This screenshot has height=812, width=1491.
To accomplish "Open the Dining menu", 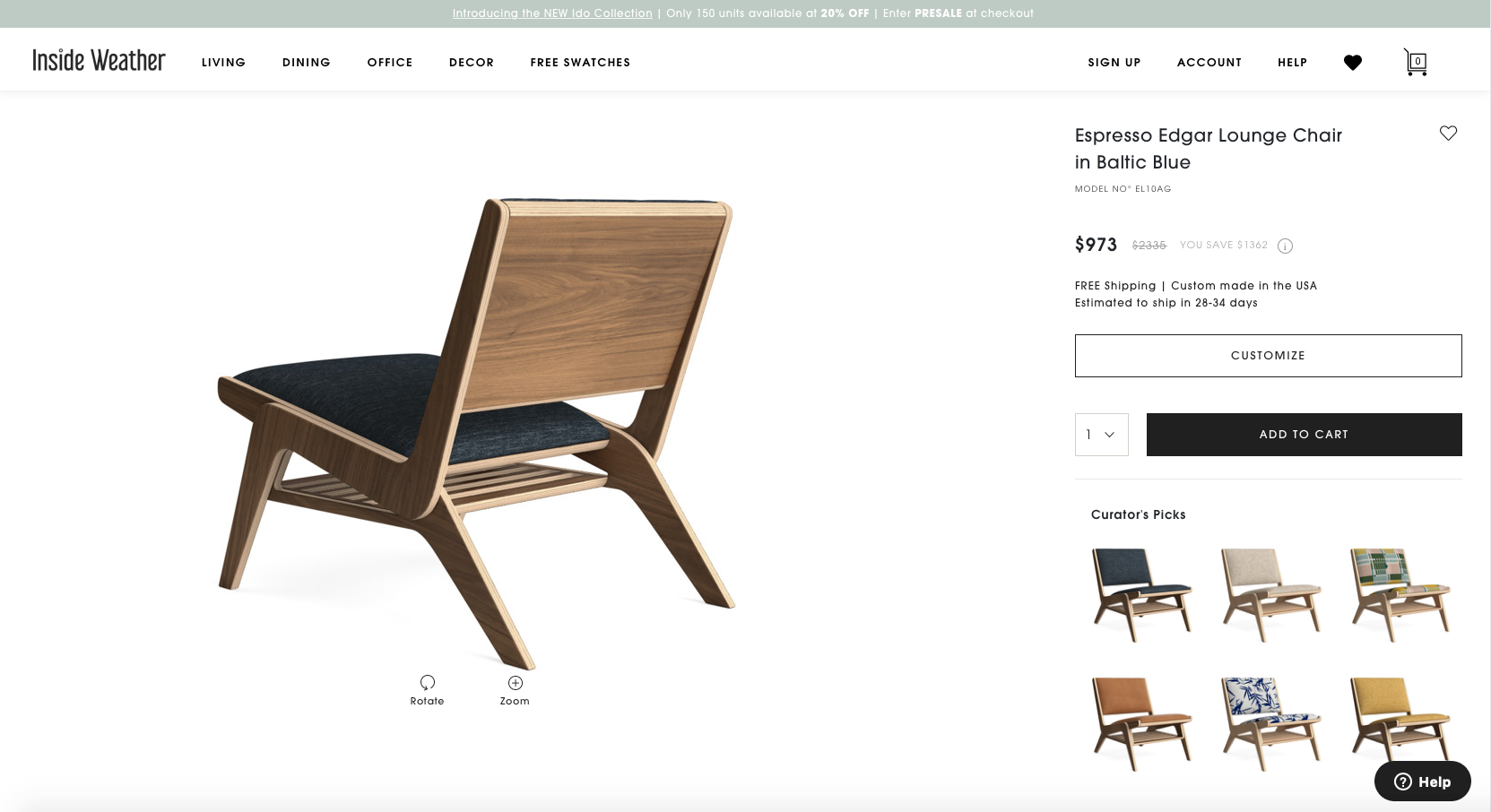I will click(307, 63).
